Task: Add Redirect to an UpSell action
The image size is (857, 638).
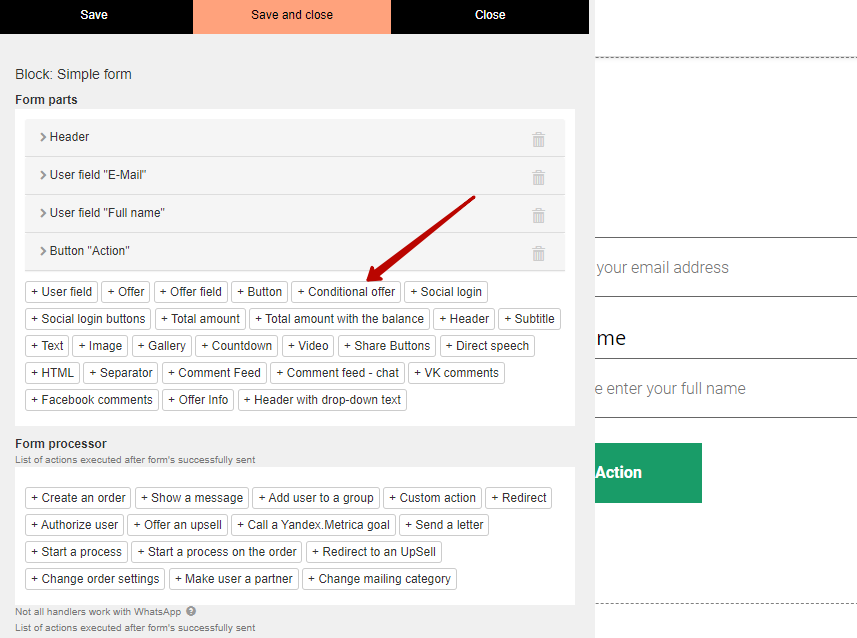Action: coord(374,552)
